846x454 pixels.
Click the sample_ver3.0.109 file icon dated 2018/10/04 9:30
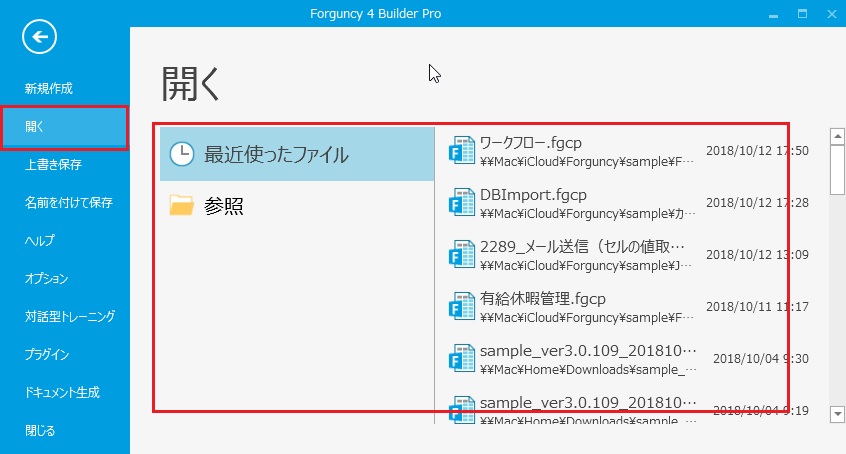(x=461, y=357)
